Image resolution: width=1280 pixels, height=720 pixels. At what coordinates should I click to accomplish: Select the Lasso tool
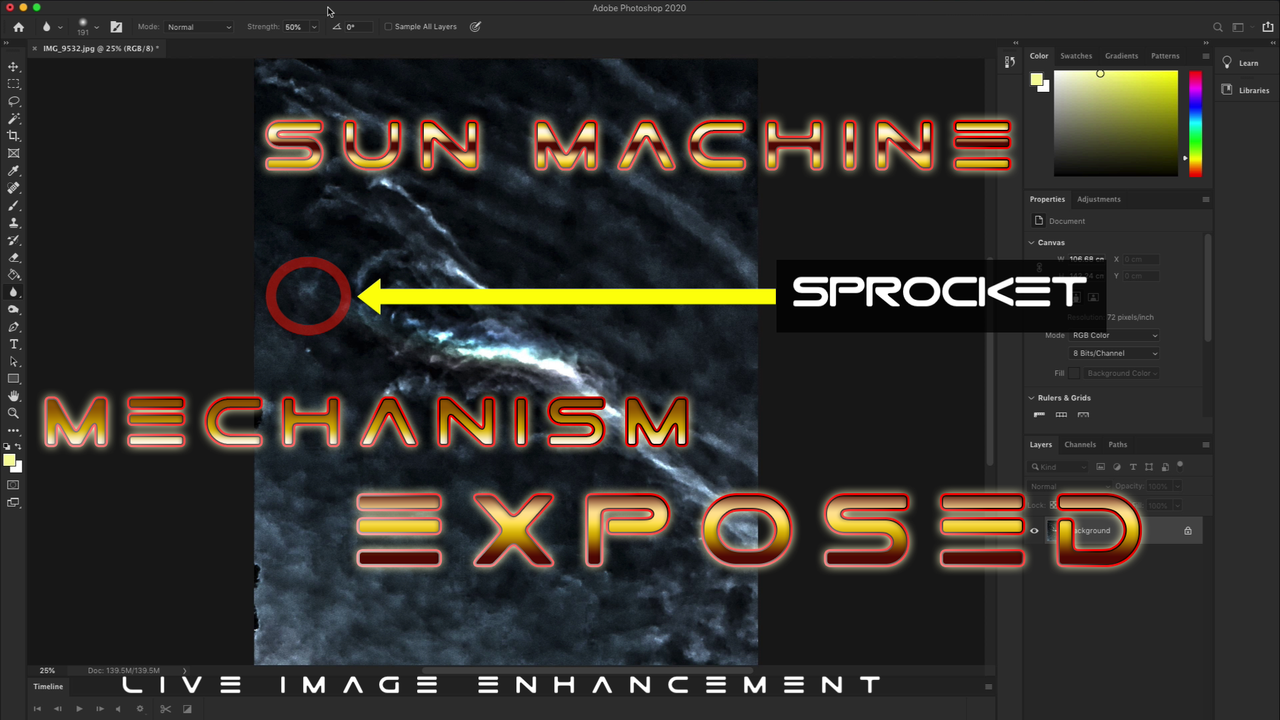tap(14, 101)
